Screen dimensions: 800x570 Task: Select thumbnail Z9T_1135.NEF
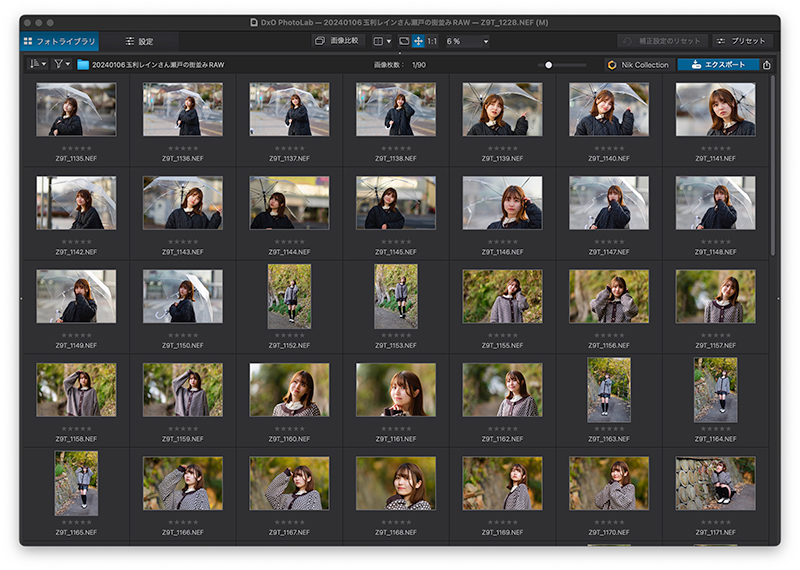[76, 110]
